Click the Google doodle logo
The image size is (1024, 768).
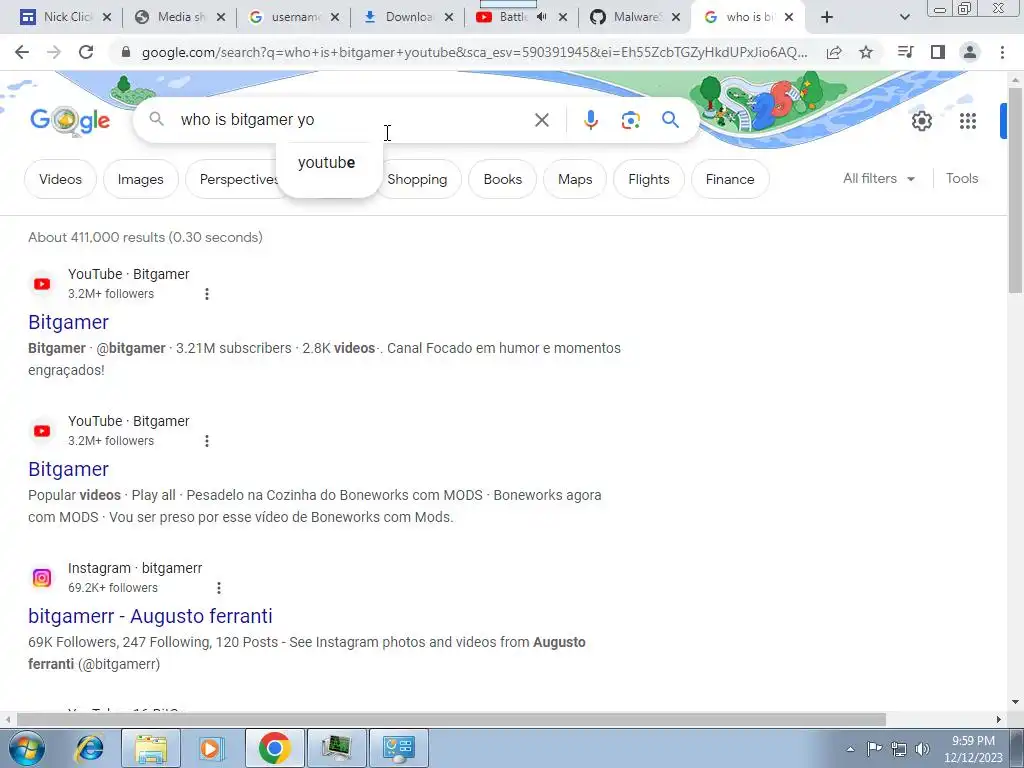point(71,120)
